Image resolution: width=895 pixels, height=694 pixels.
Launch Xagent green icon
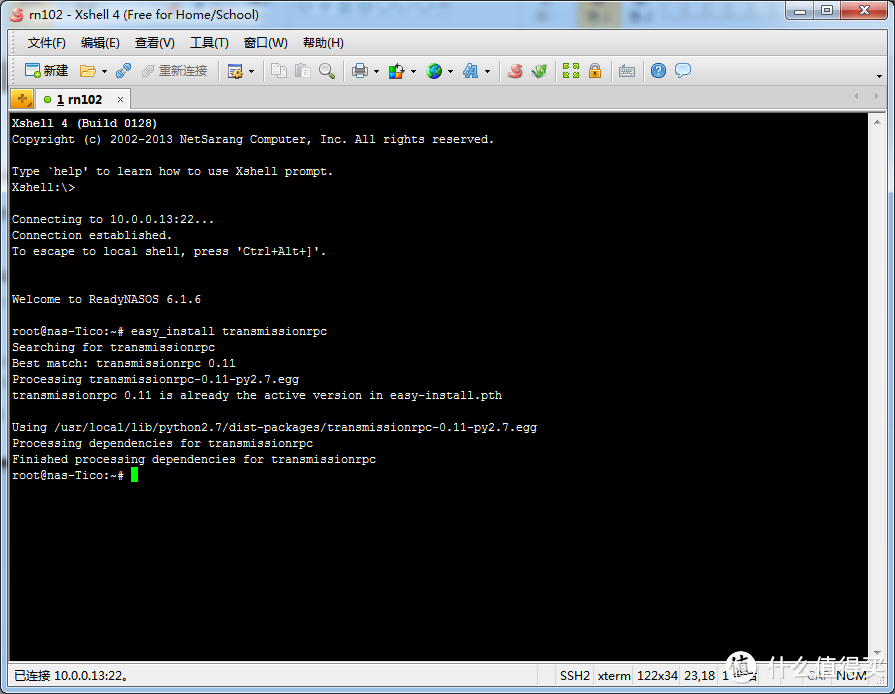click(x=539, y=71)
